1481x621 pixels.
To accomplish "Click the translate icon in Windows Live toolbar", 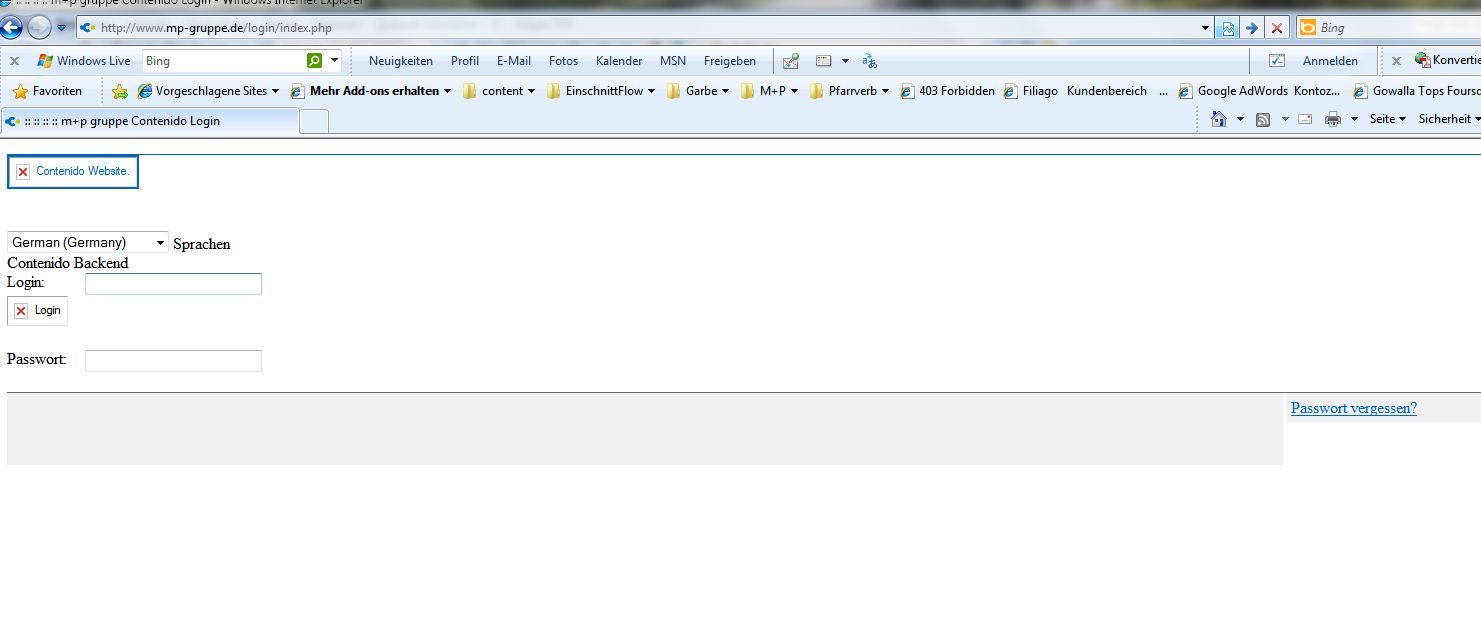I will tap(869, 61).
